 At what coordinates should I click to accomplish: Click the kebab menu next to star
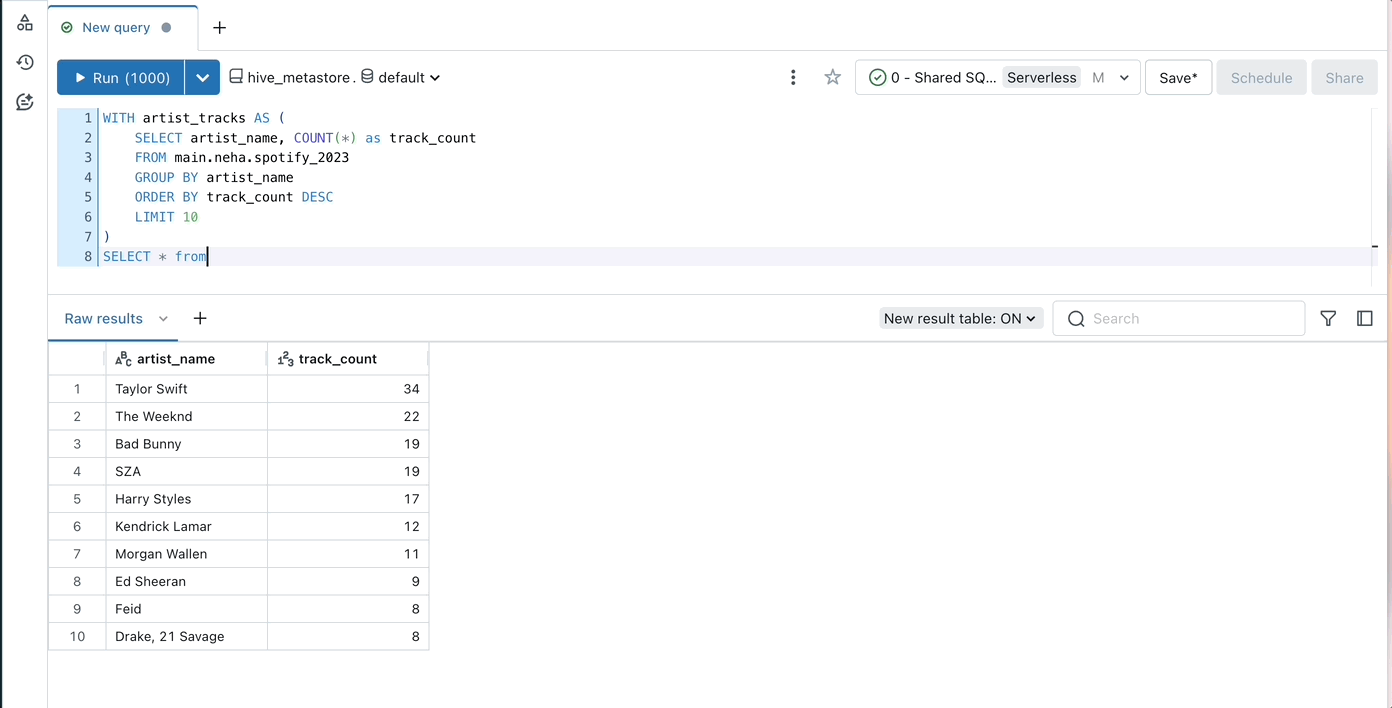(x=793, y=77)
